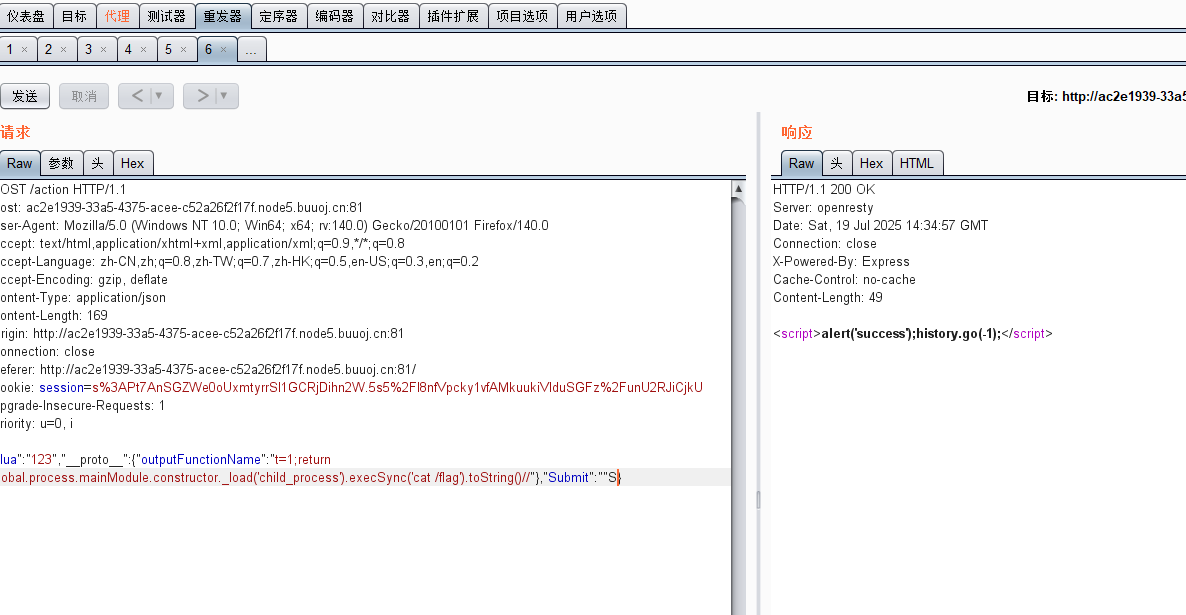Close repeater sub-tab 1

coord(24,50)
